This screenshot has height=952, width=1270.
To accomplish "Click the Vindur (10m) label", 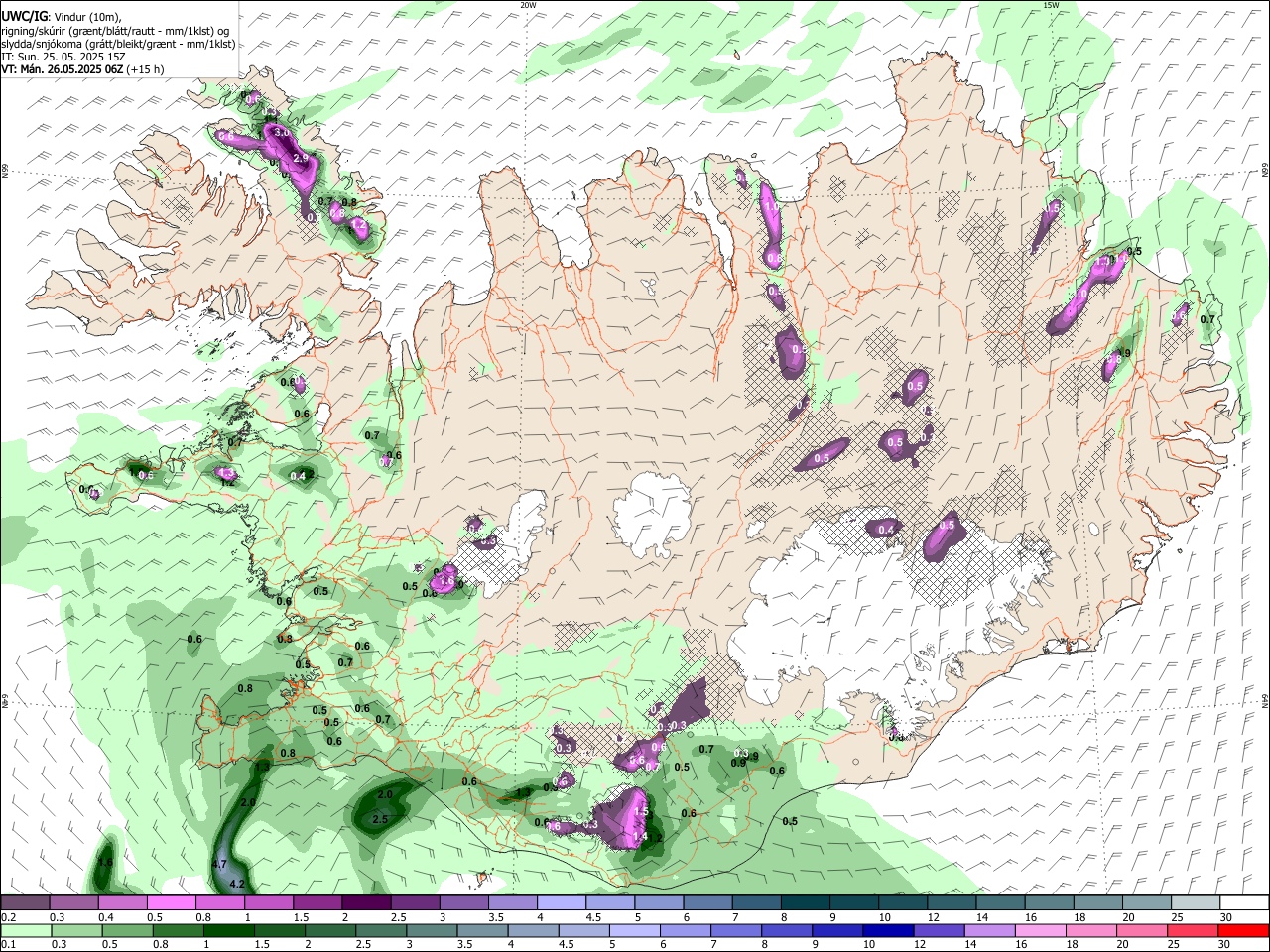I will tap(87, 17).
